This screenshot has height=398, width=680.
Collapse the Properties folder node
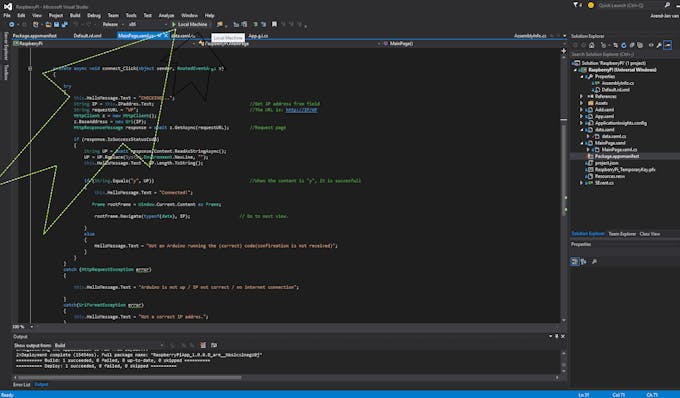coord(582,76)
